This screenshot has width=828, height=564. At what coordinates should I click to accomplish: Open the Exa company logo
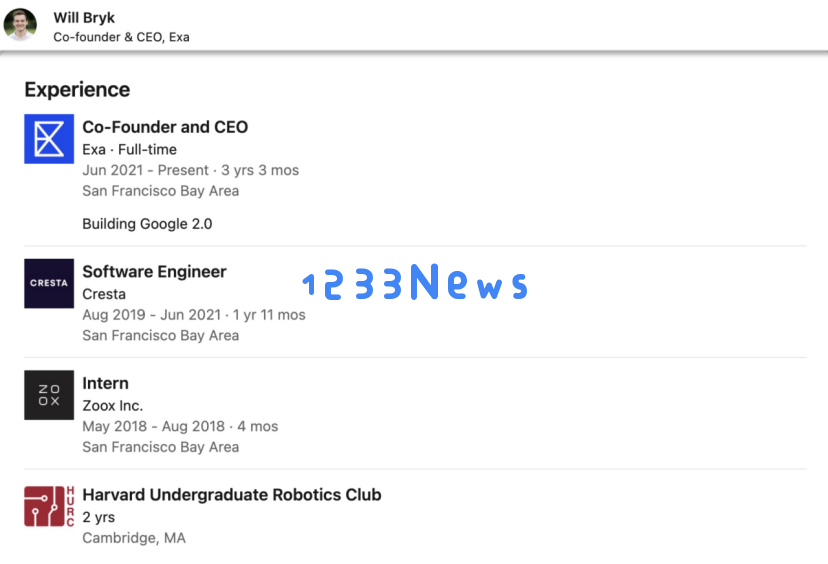[49, 139]
